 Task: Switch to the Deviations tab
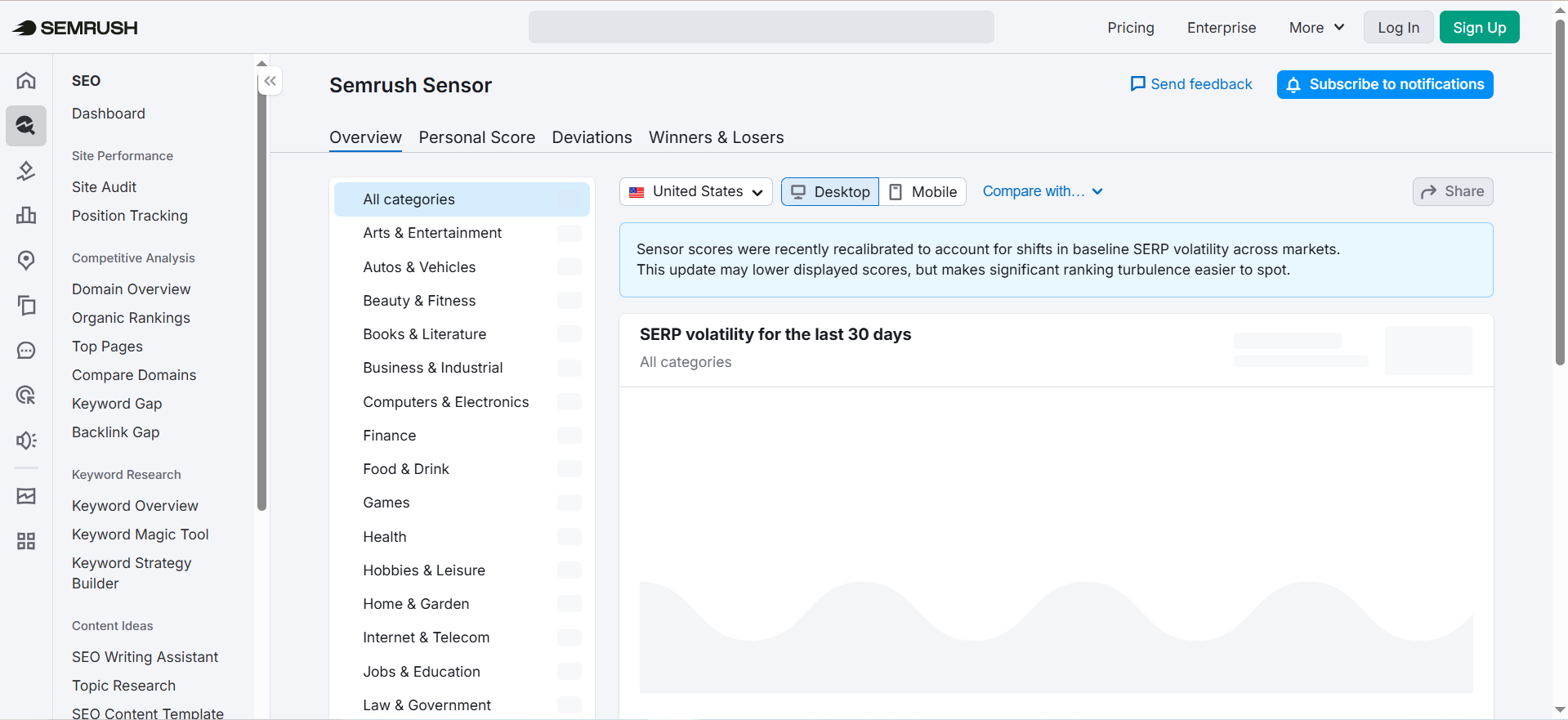tap(592, 137)
